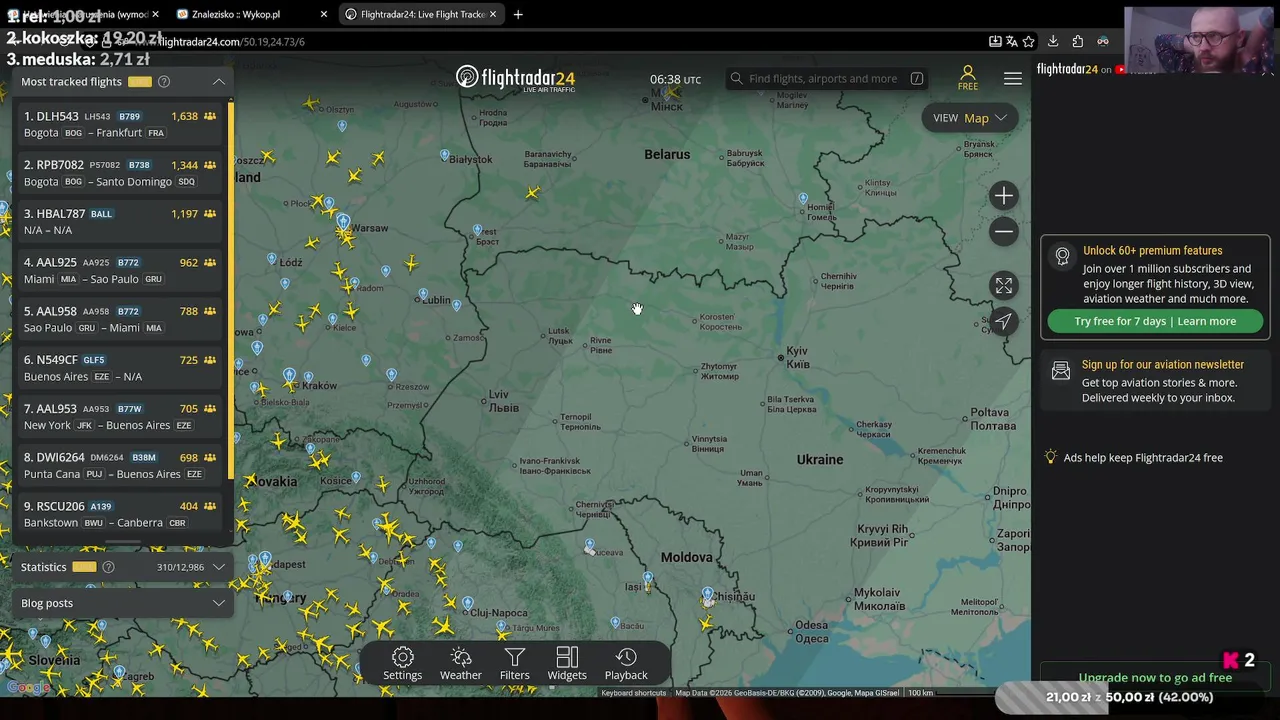
Task: Click the browser address bar URL
Action: [x=230, y=42]
